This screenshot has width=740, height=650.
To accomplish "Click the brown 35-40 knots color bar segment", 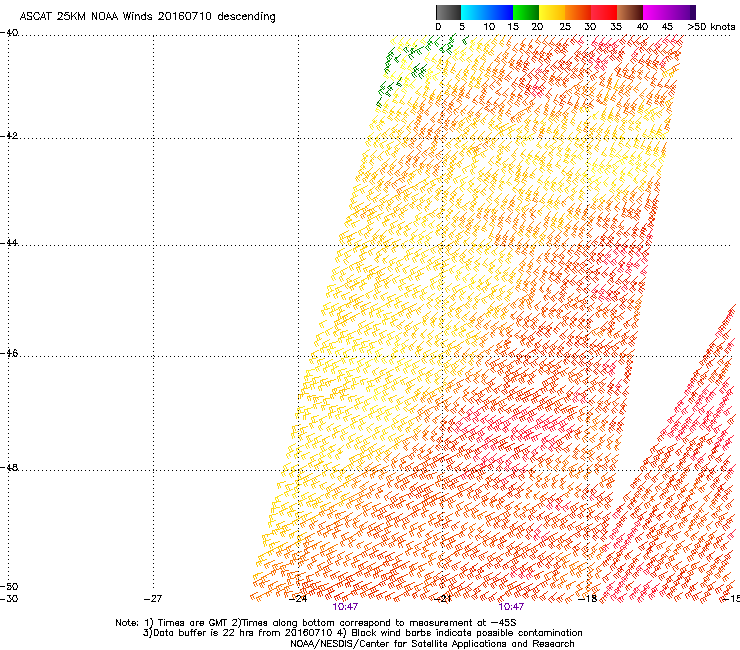I will (x=630, y=12).
